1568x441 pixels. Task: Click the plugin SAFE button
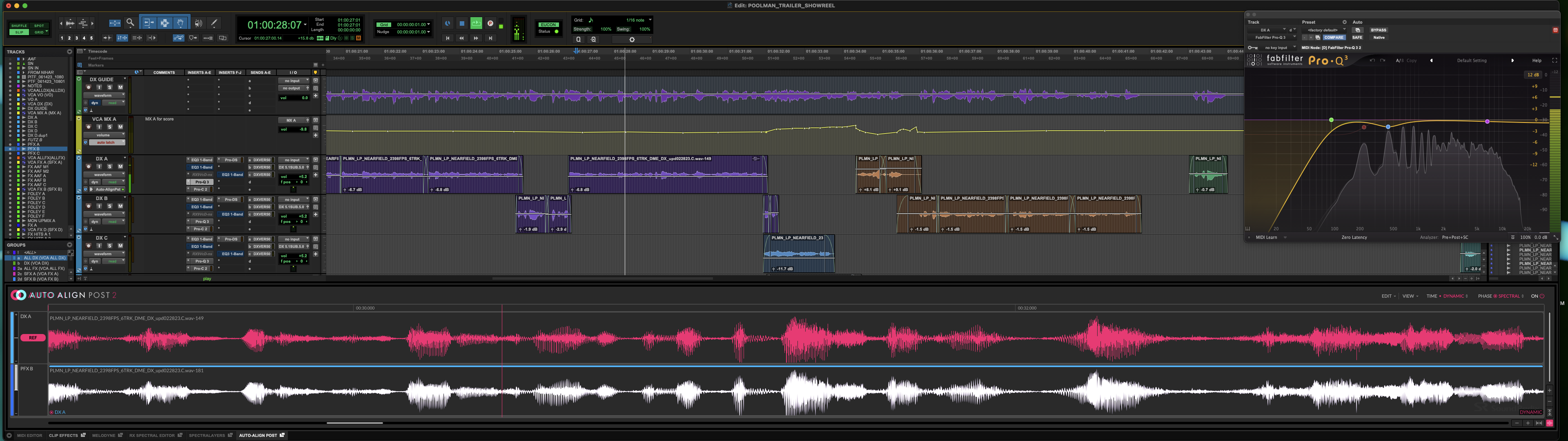pyautogui.click(x=1357, y=38)
